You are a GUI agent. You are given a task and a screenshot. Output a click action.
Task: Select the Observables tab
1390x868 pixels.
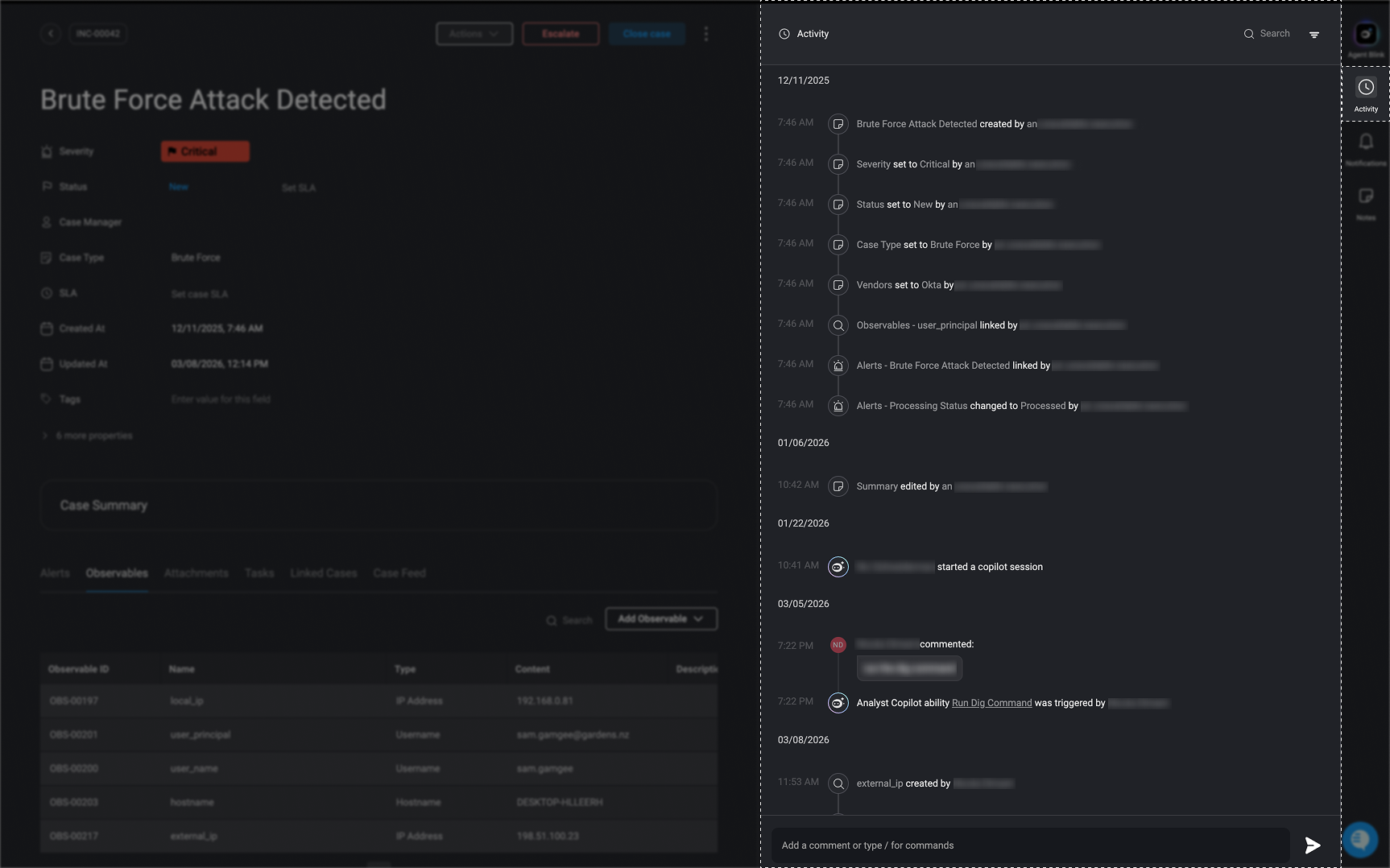click(x=117, y=573)
